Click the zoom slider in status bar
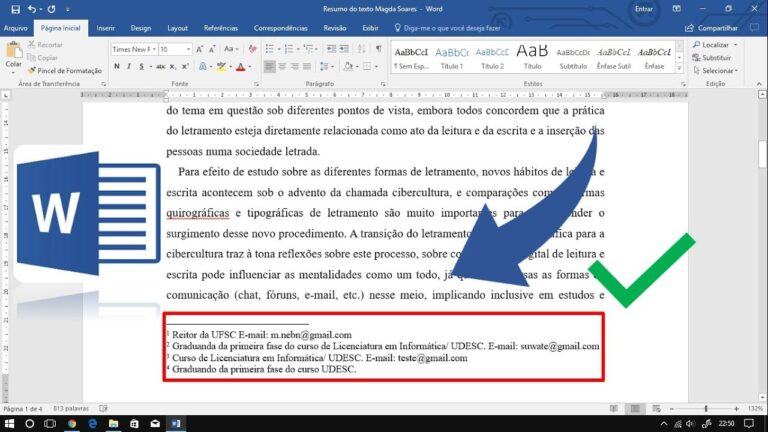The height and width of the screenshot is (432, 768). point(705,408)
